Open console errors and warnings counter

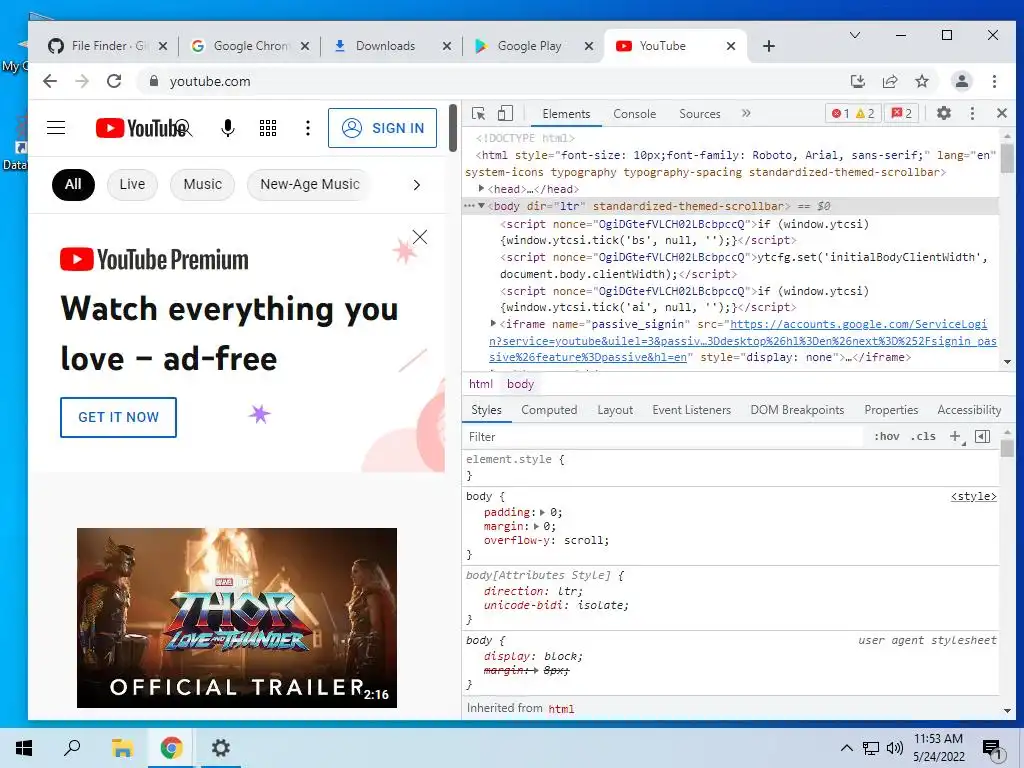[x=852, y=114]
